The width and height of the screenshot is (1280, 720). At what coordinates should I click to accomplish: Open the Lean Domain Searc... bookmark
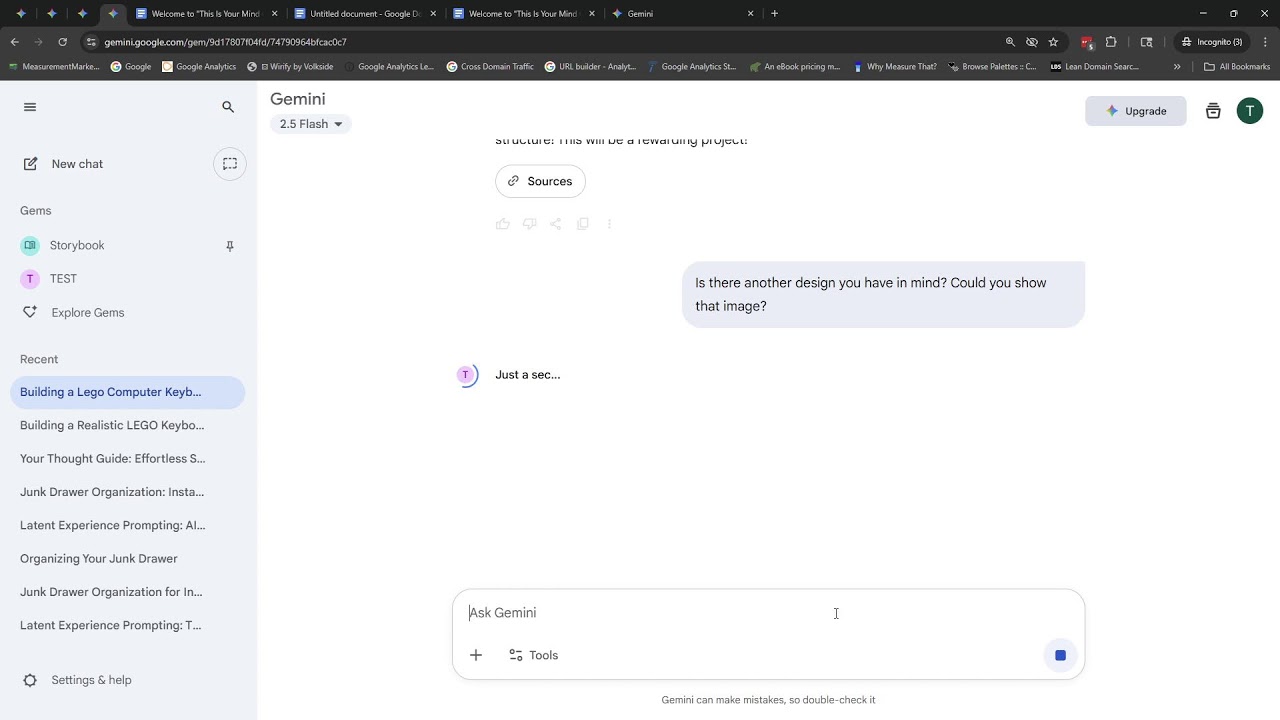click(x=1095, y=67)
